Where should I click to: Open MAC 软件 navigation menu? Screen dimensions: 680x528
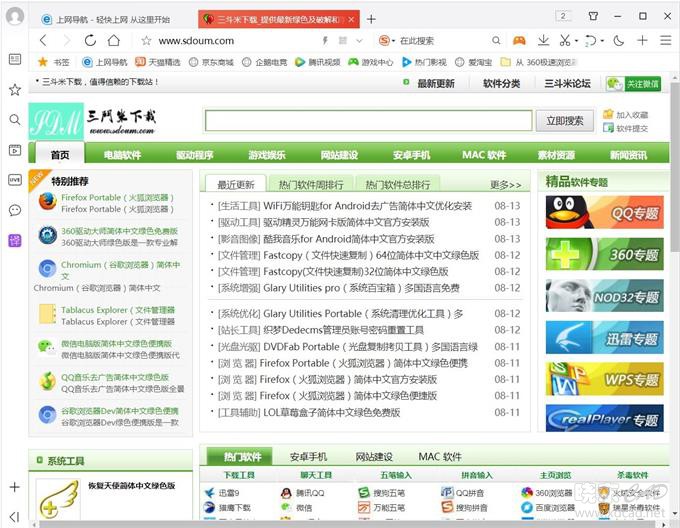pyautogui.click(x=484, y=155)
